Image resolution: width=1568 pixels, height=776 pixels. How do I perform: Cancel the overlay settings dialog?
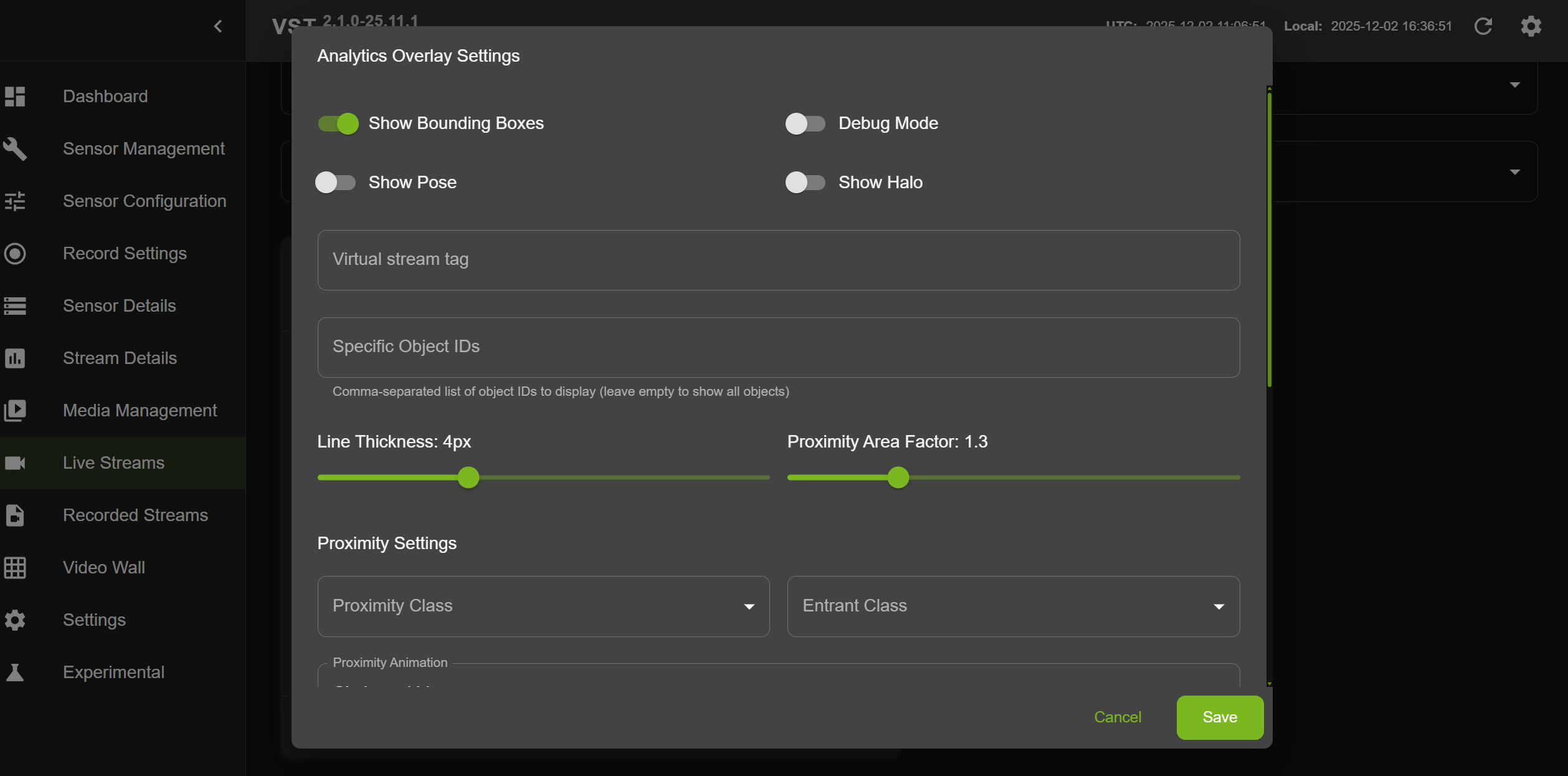1118,717
